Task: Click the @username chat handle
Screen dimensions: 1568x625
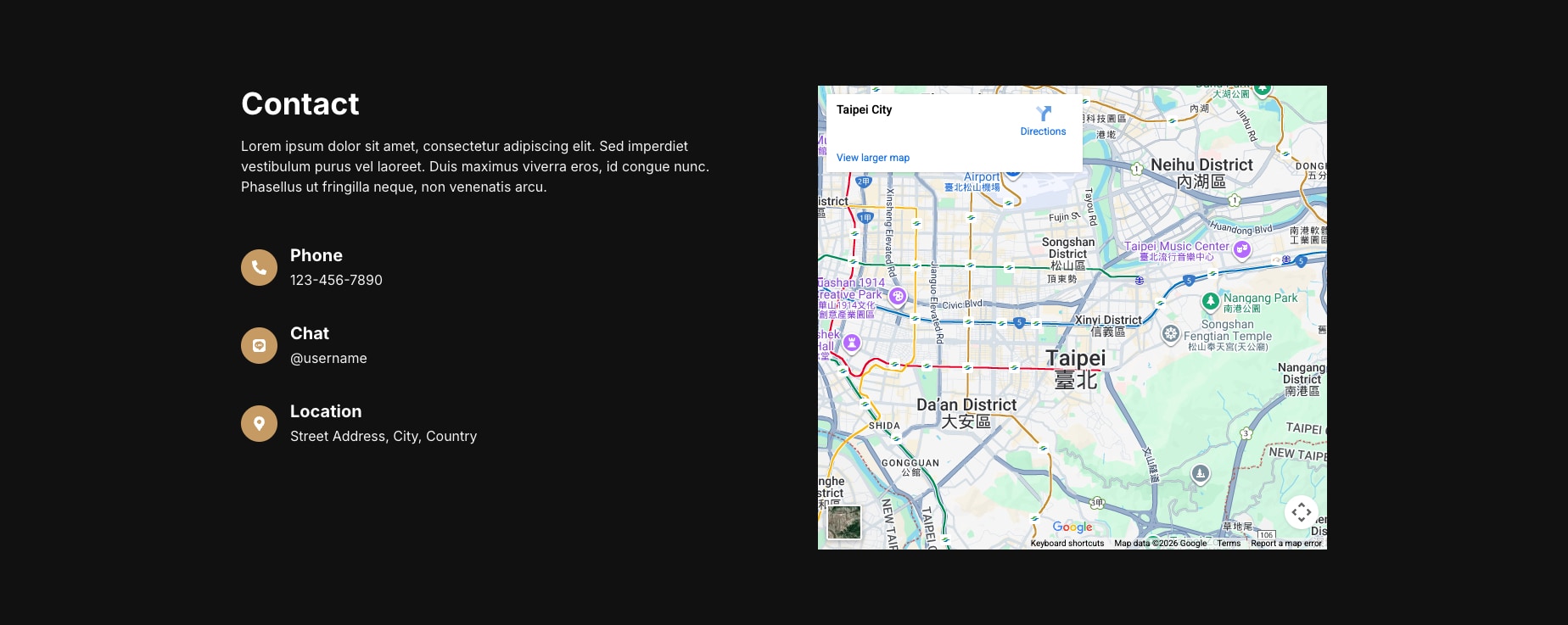Action: [x=328, y=358]
